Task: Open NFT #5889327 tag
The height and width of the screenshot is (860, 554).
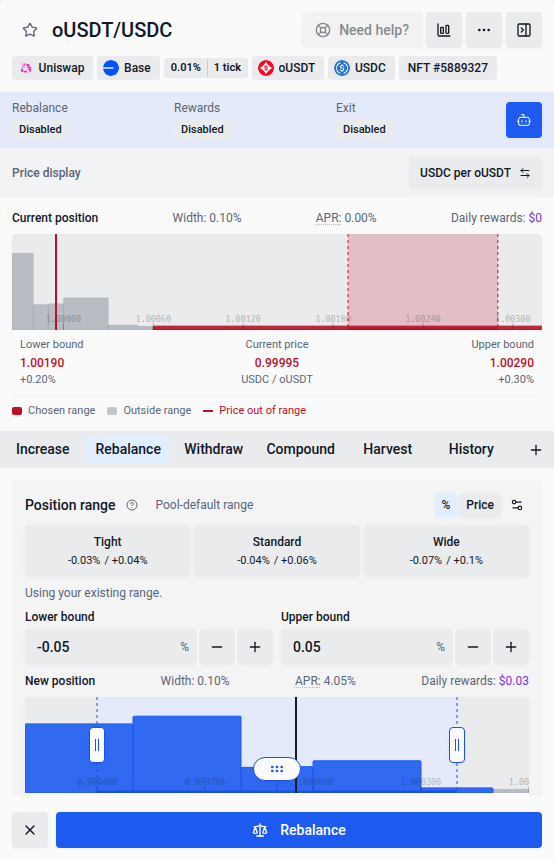Action: 448,68
